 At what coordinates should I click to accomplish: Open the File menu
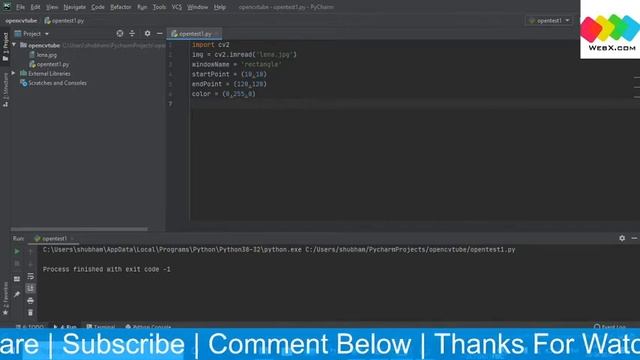pos(20,7)
